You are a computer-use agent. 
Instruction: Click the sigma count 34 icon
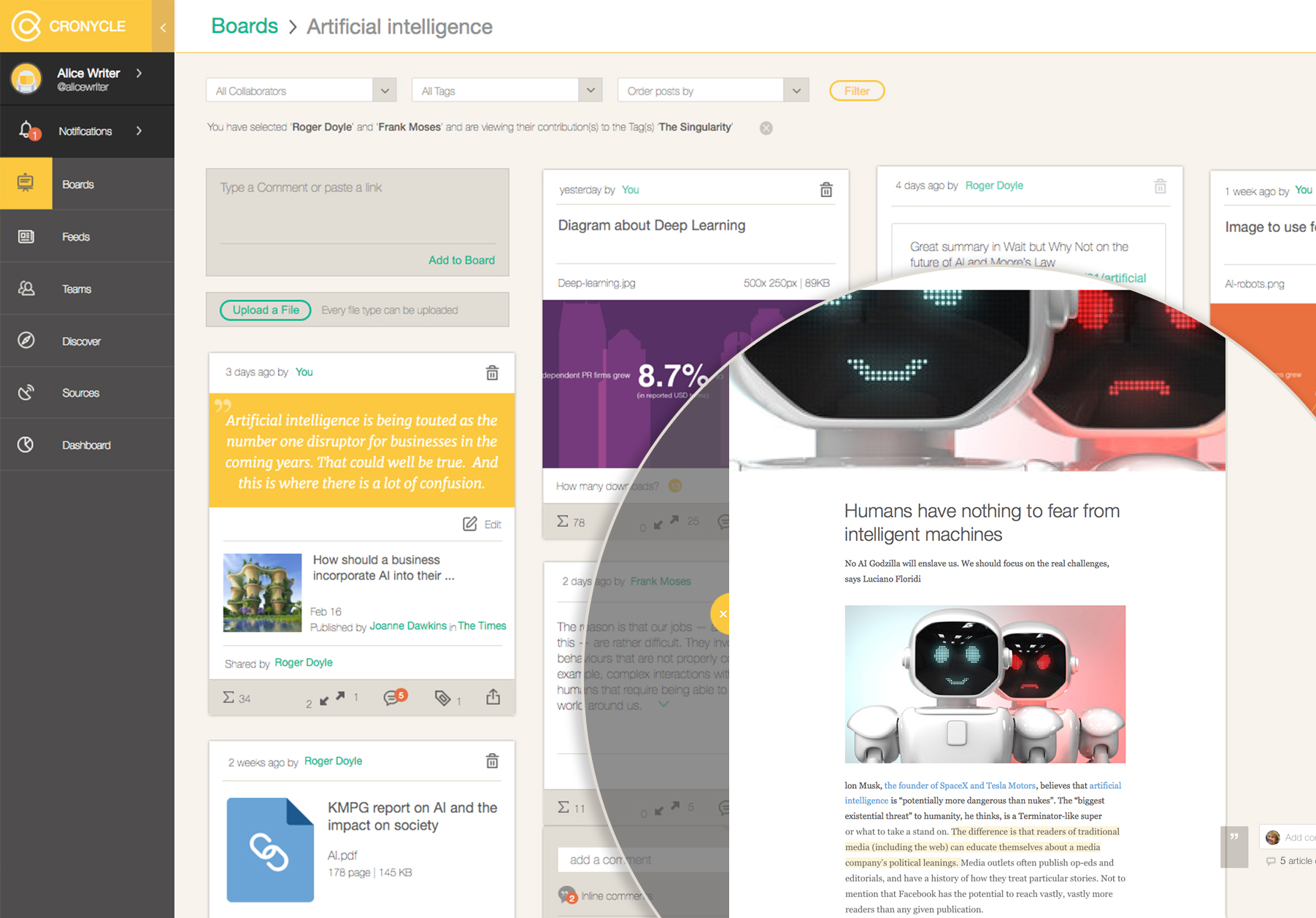tap(228, 698)
